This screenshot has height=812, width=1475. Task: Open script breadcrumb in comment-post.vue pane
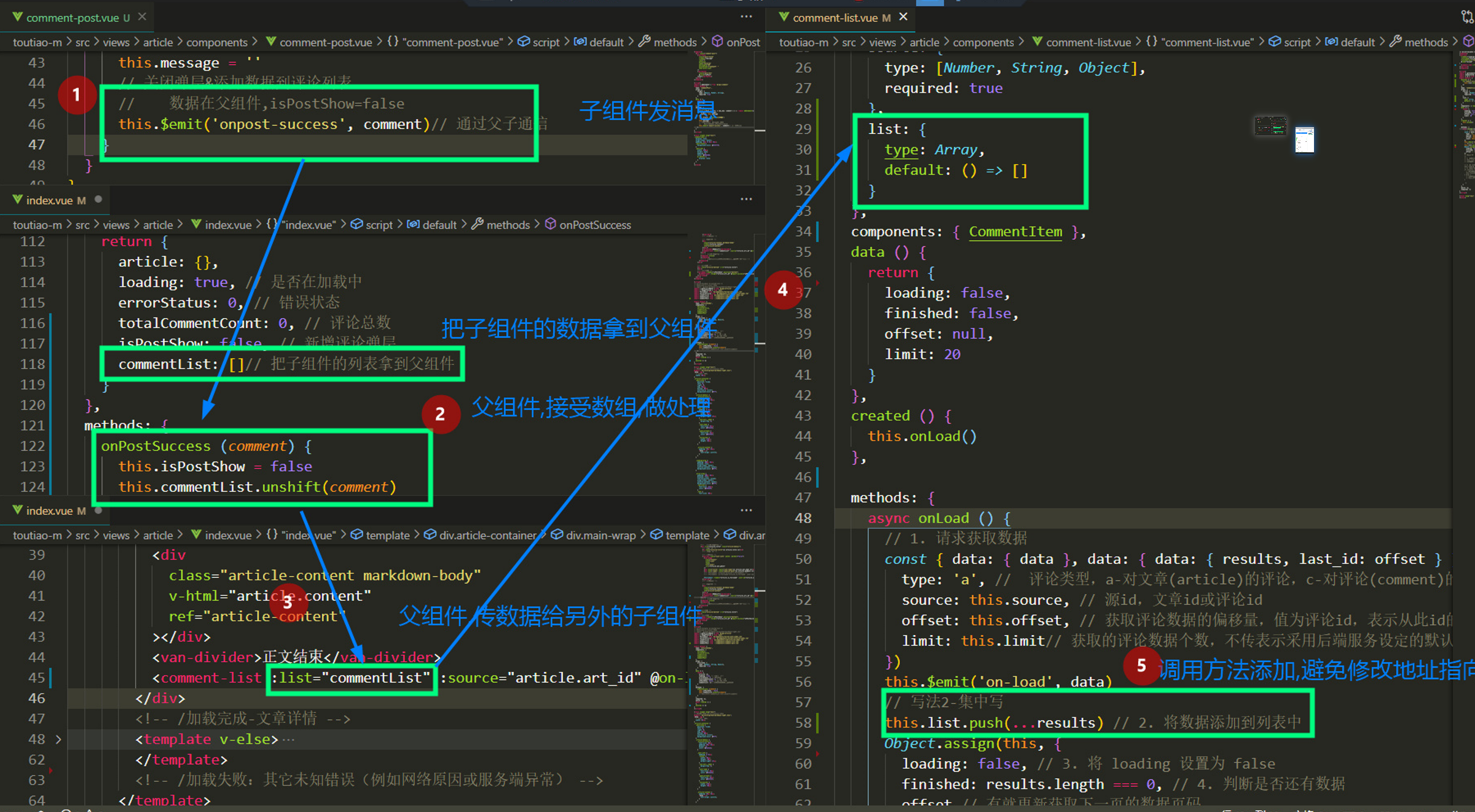pos(539,42)
